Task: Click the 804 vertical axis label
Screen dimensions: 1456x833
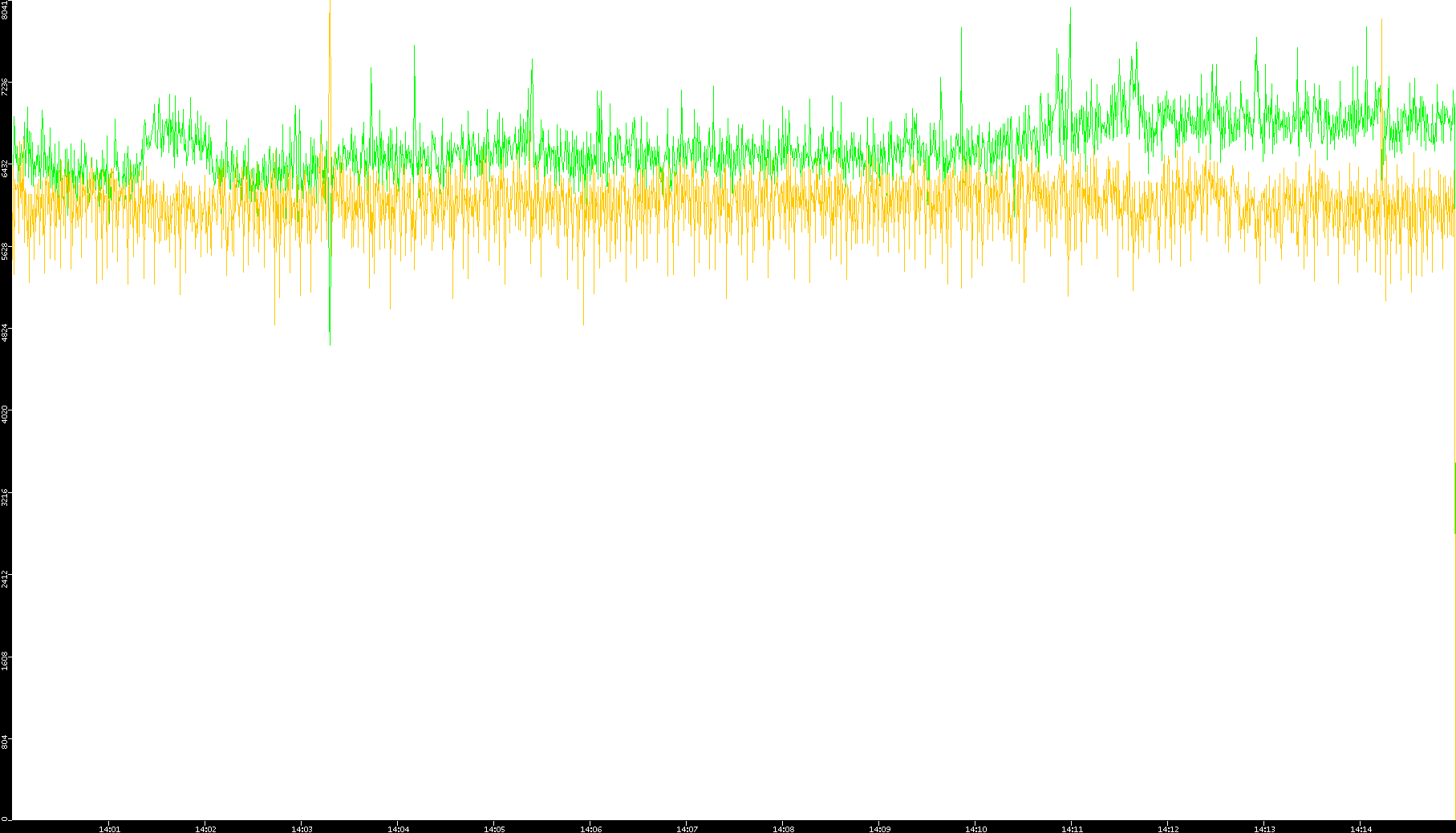Action: (x=5, y=742)
